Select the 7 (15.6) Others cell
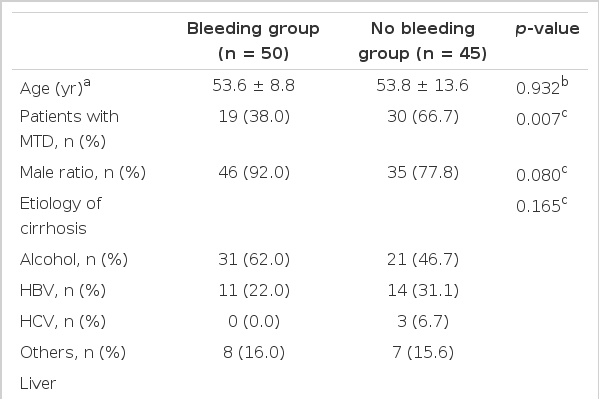The width and height of the screenshot is (599, 399). (x=423, y=352)
